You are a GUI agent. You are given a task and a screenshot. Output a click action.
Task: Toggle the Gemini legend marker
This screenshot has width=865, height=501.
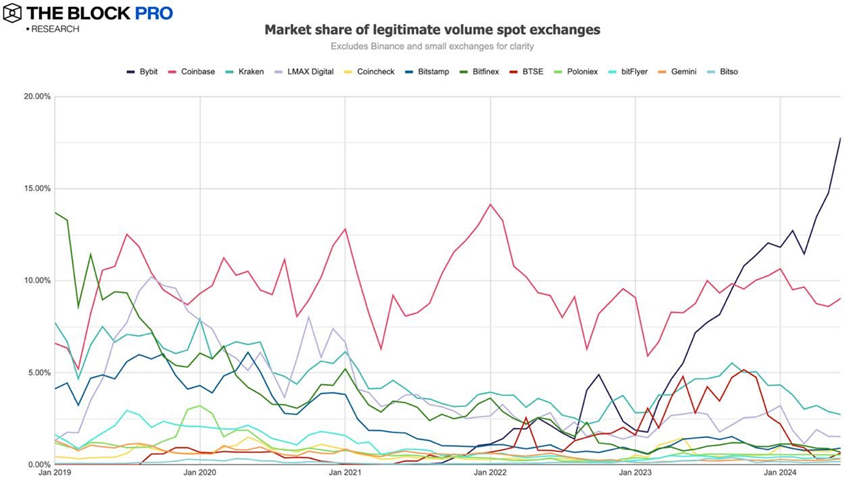pyautogui.click(x=663, y=72)
